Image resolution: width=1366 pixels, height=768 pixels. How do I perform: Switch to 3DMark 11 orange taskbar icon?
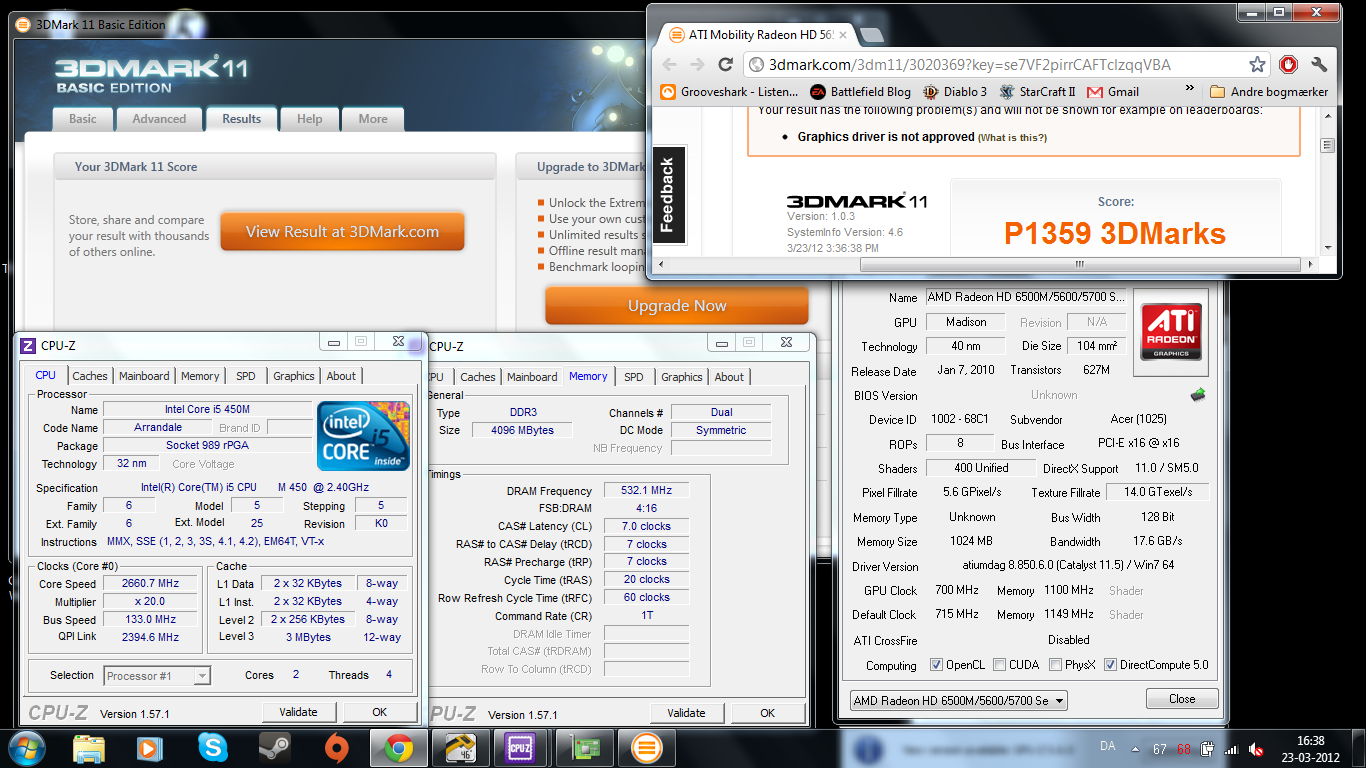tap(645, 748)
